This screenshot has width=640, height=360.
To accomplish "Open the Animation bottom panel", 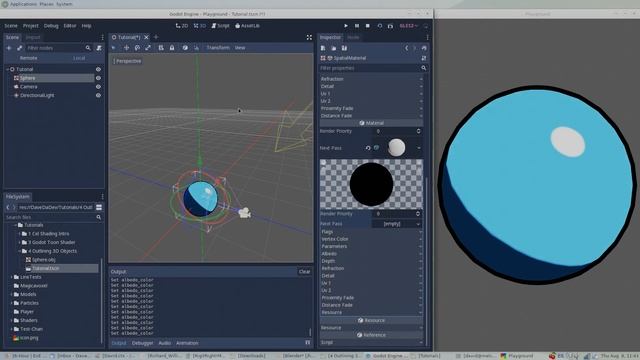I will [x=187, y=343].
